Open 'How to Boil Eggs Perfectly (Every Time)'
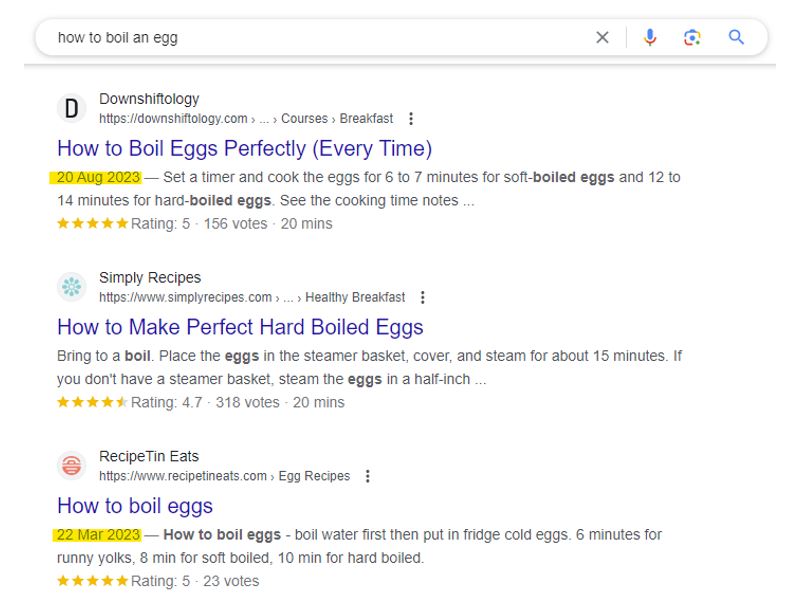This screenshot has height=610, width=797. point(244,148)
